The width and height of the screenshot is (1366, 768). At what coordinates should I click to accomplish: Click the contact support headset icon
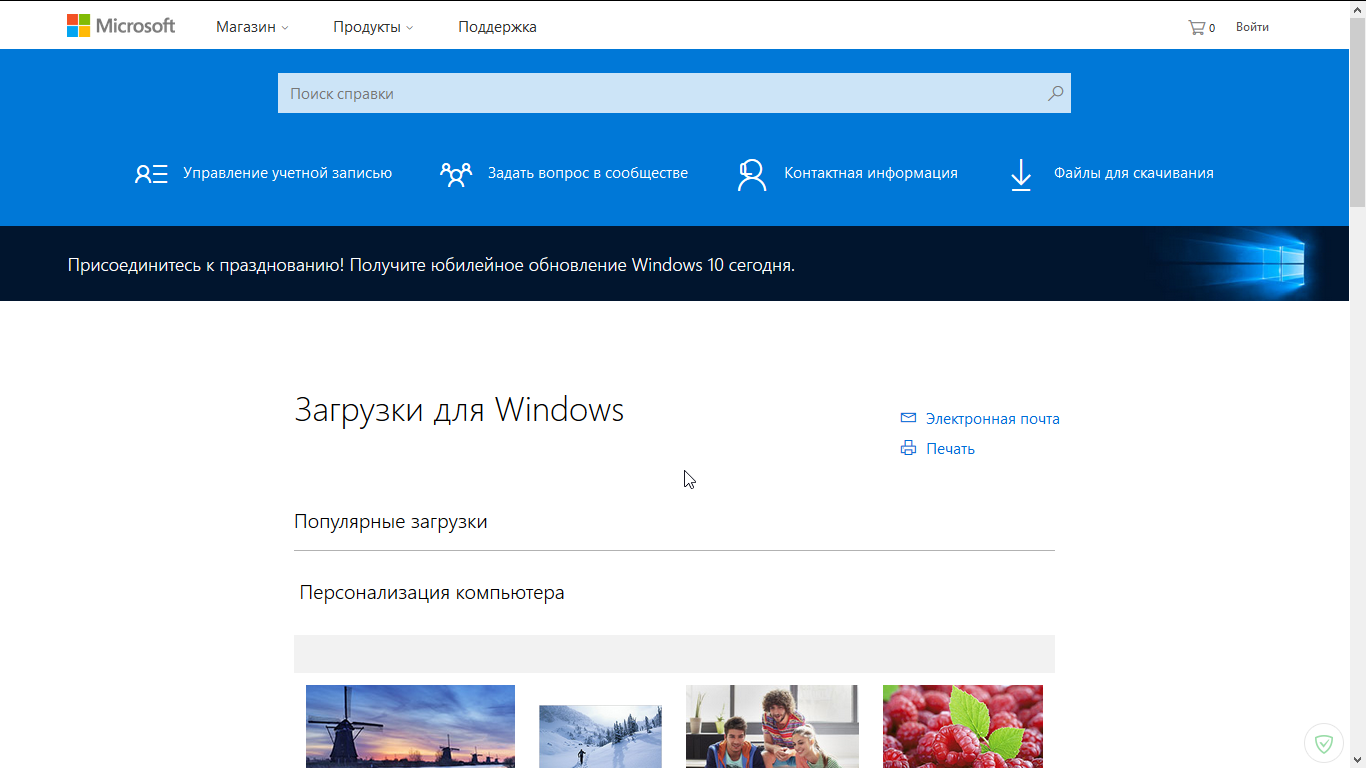click(751, 174)
